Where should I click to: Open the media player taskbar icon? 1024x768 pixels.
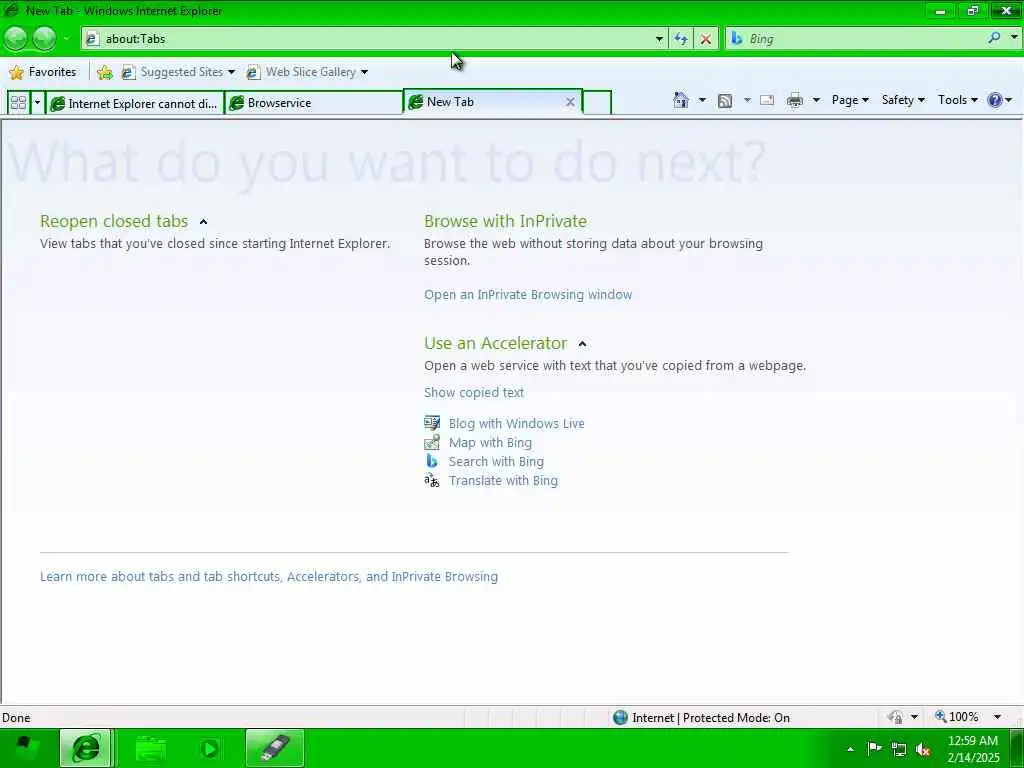point(209,748)
